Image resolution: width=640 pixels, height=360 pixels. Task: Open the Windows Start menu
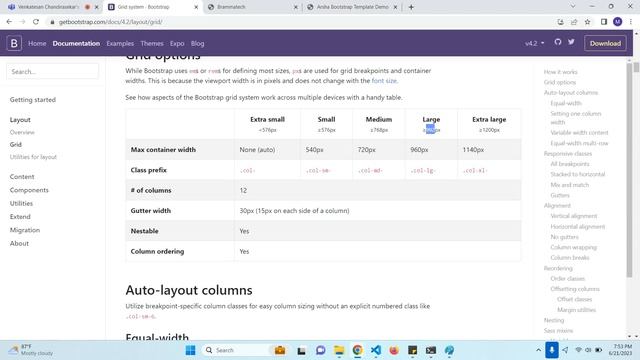coord(190,350)
